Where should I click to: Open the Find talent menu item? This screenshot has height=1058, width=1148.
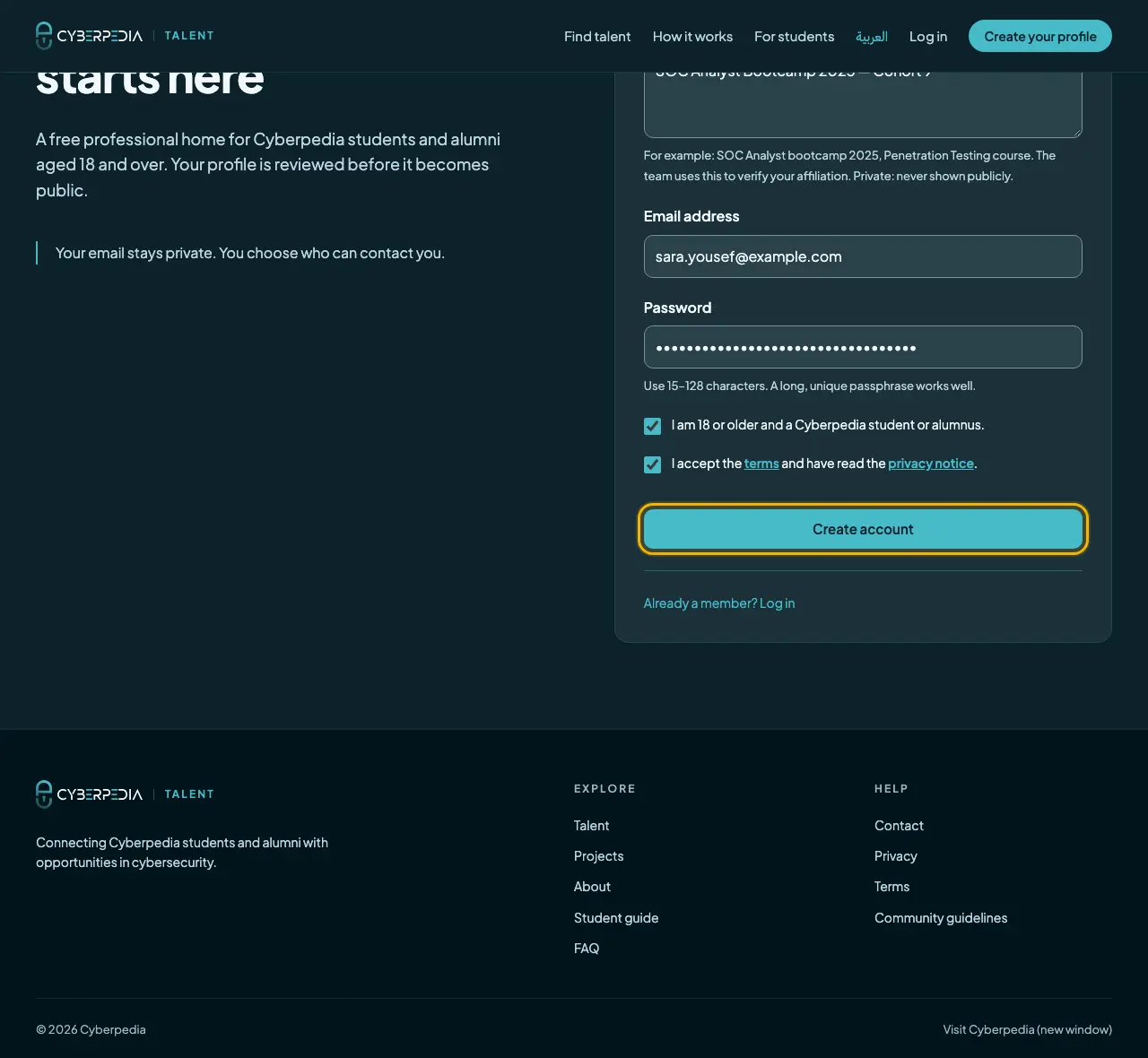[x=597, y=37]
